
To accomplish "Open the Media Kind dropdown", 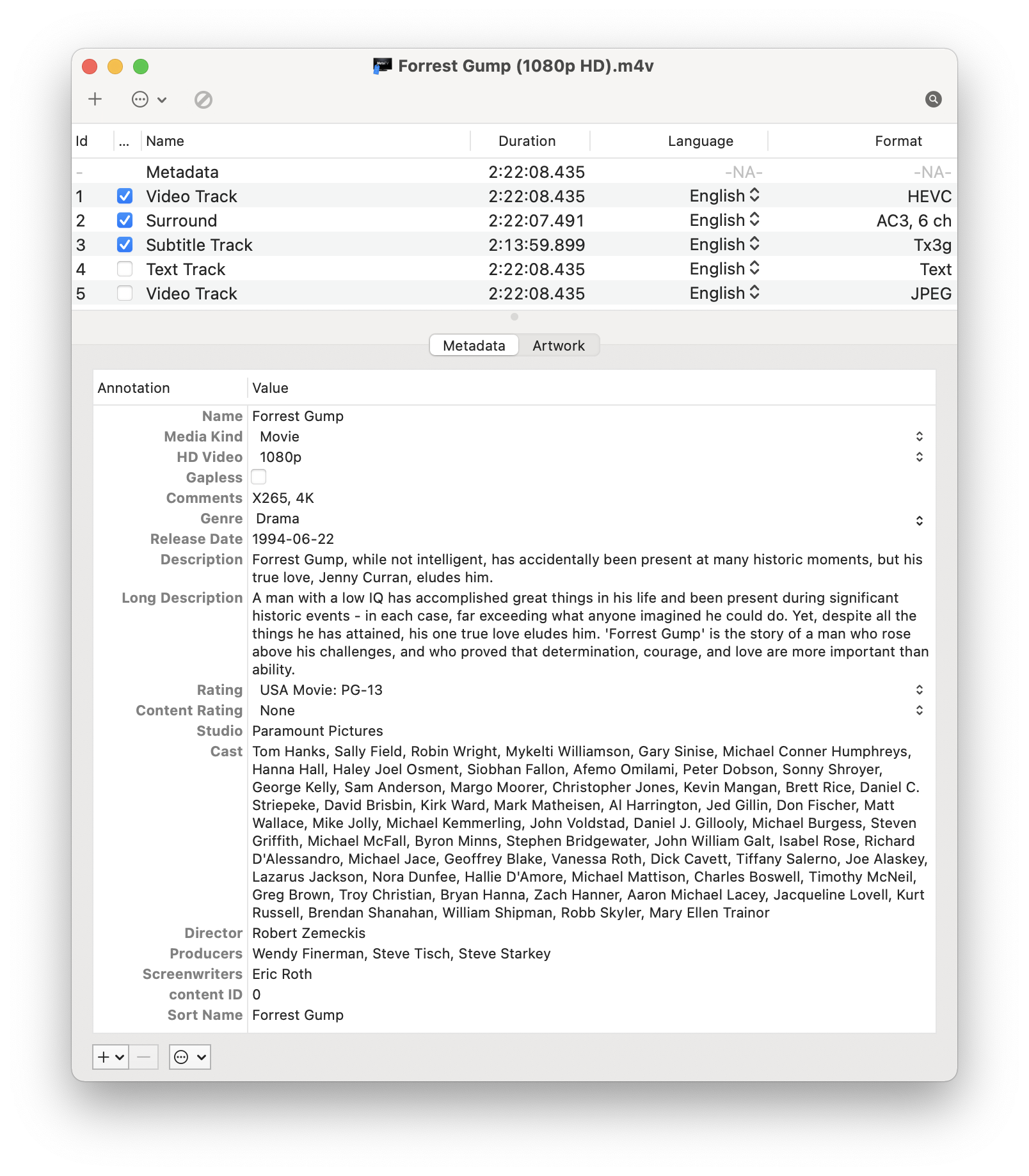I will pyautogui.click(x=591, y=436).
